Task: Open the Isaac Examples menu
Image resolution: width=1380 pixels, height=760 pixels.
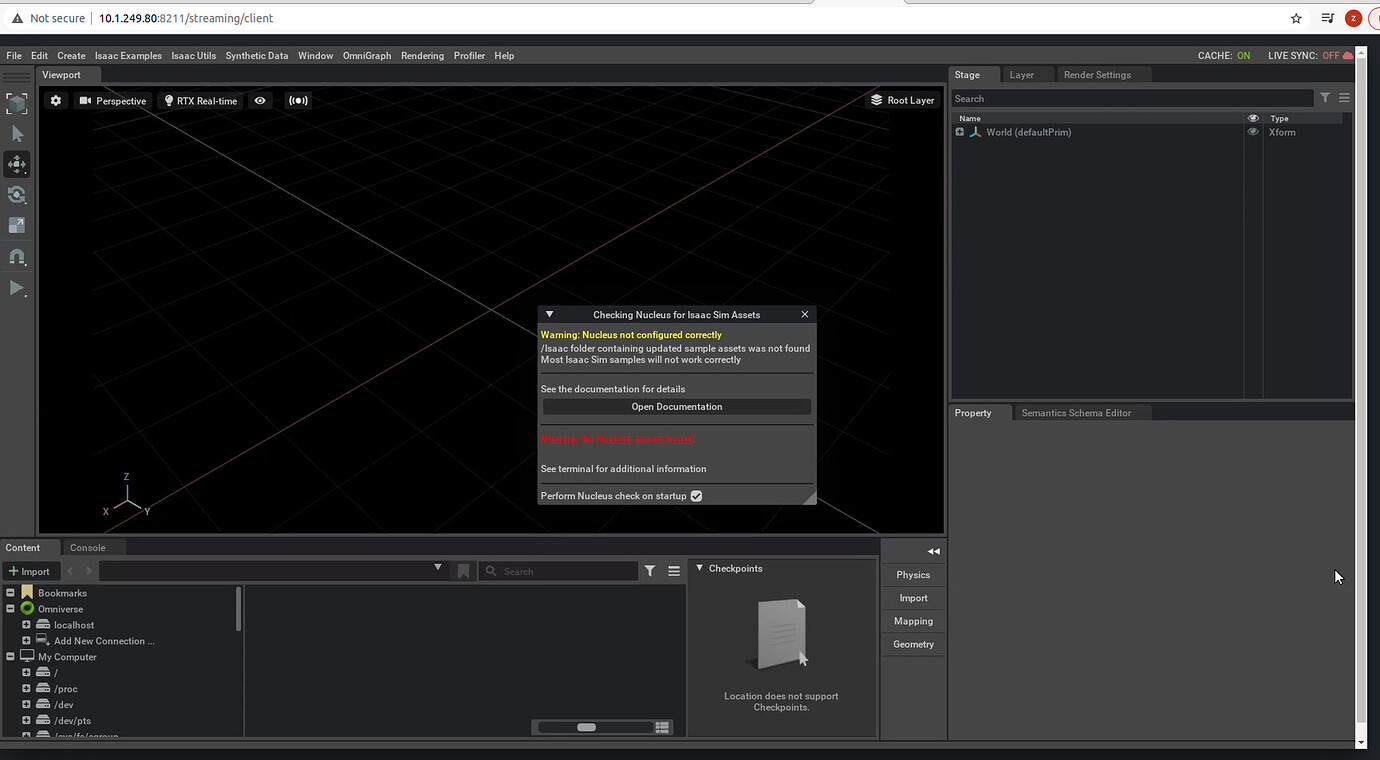Action: tap(128, 56)
